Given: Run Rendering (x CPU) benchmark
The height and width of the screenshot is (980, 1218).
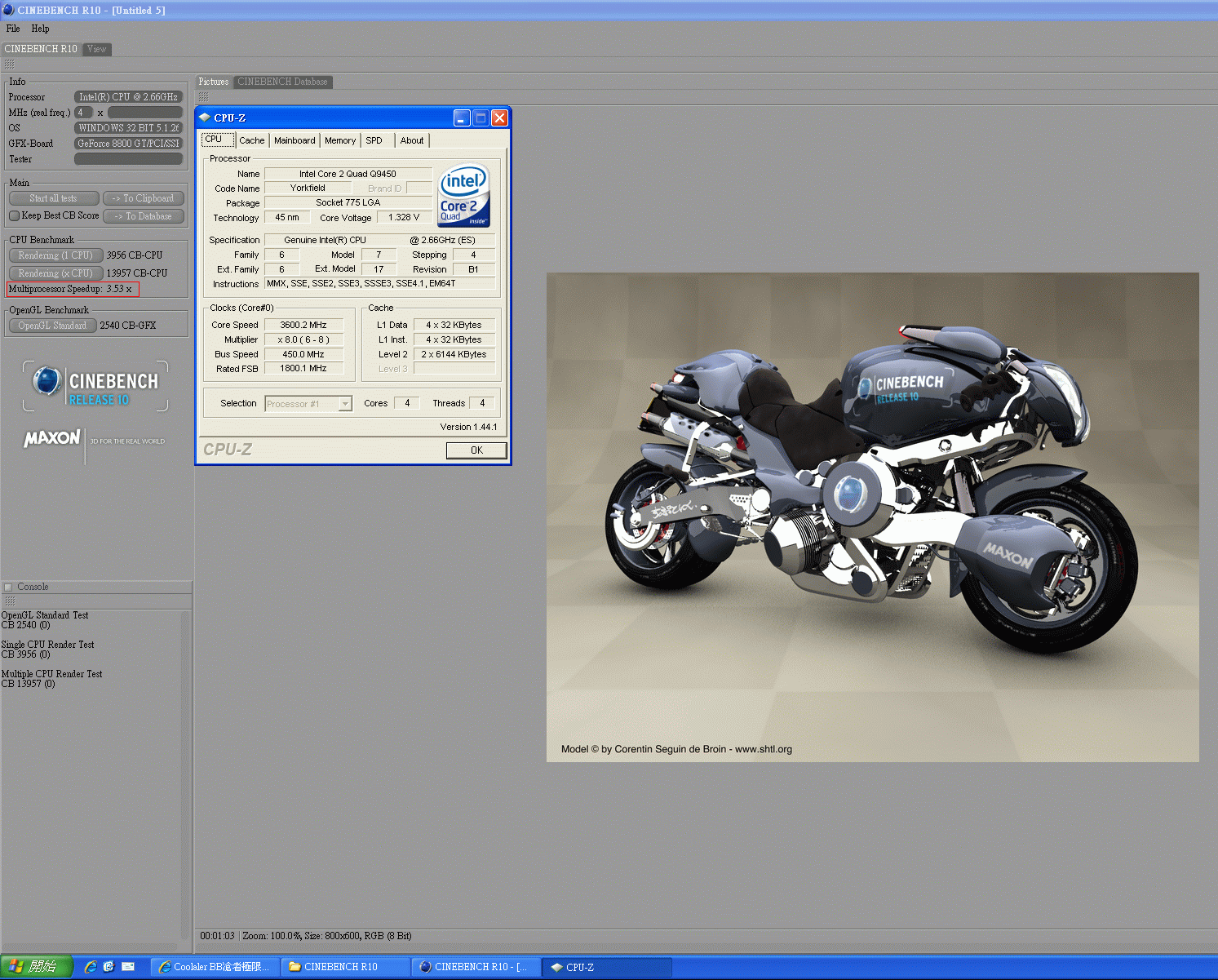Looking at the screenshot, I should pos(55,273).
